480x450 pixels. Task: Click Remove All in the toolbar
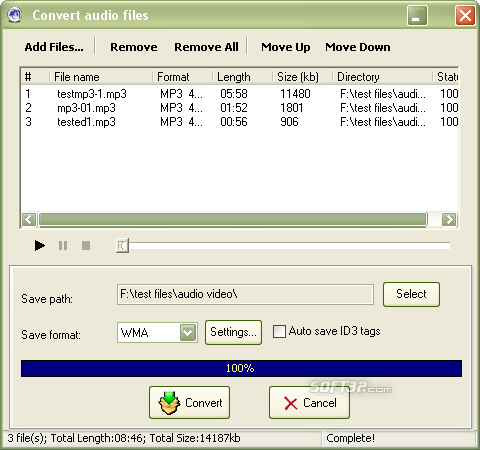(x=206, y=47)
